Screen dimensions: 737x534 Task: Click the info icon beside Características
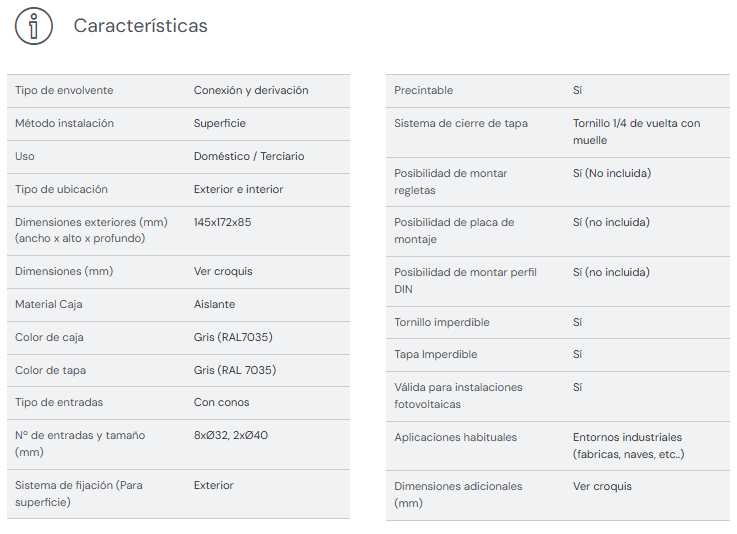tap(33, 26)
